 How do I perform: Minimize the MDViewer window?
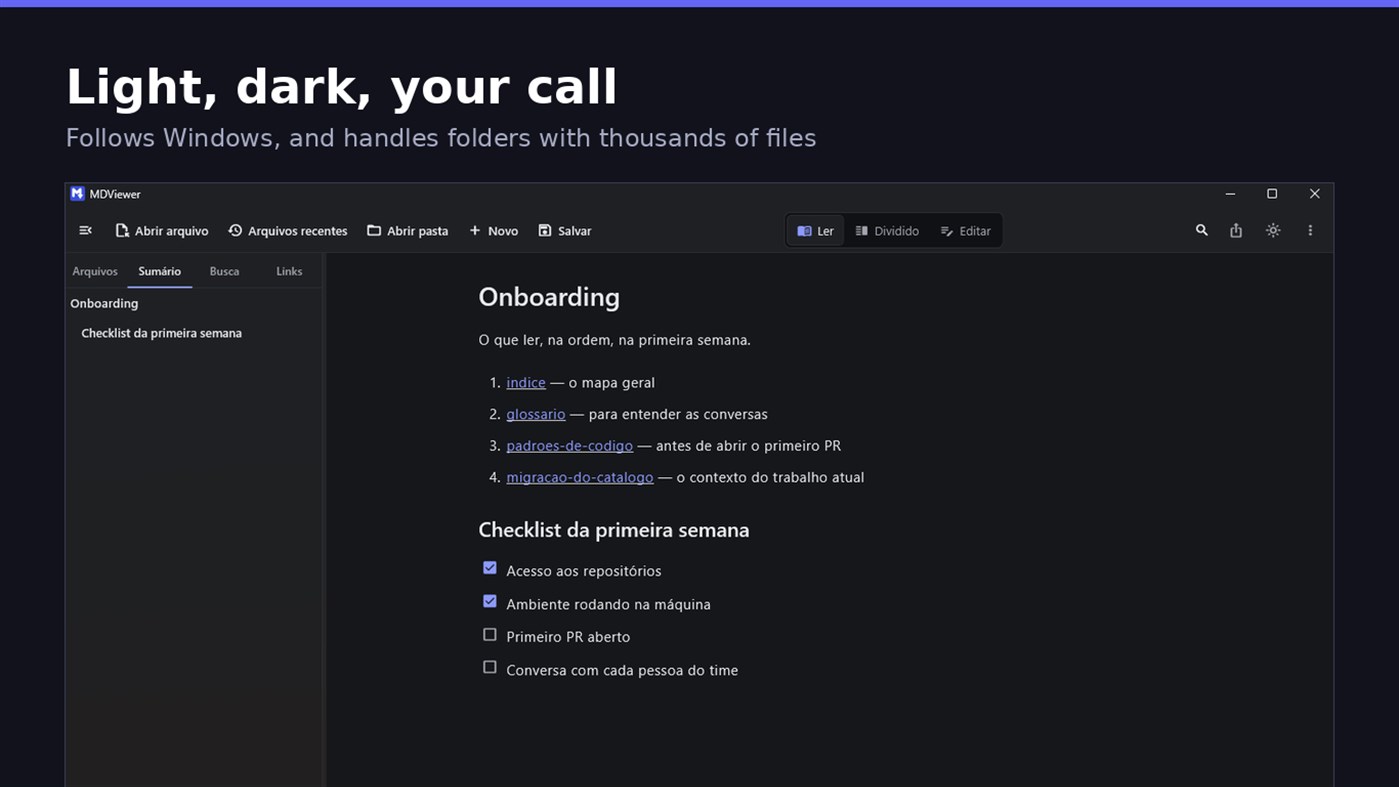[1230, 194]
